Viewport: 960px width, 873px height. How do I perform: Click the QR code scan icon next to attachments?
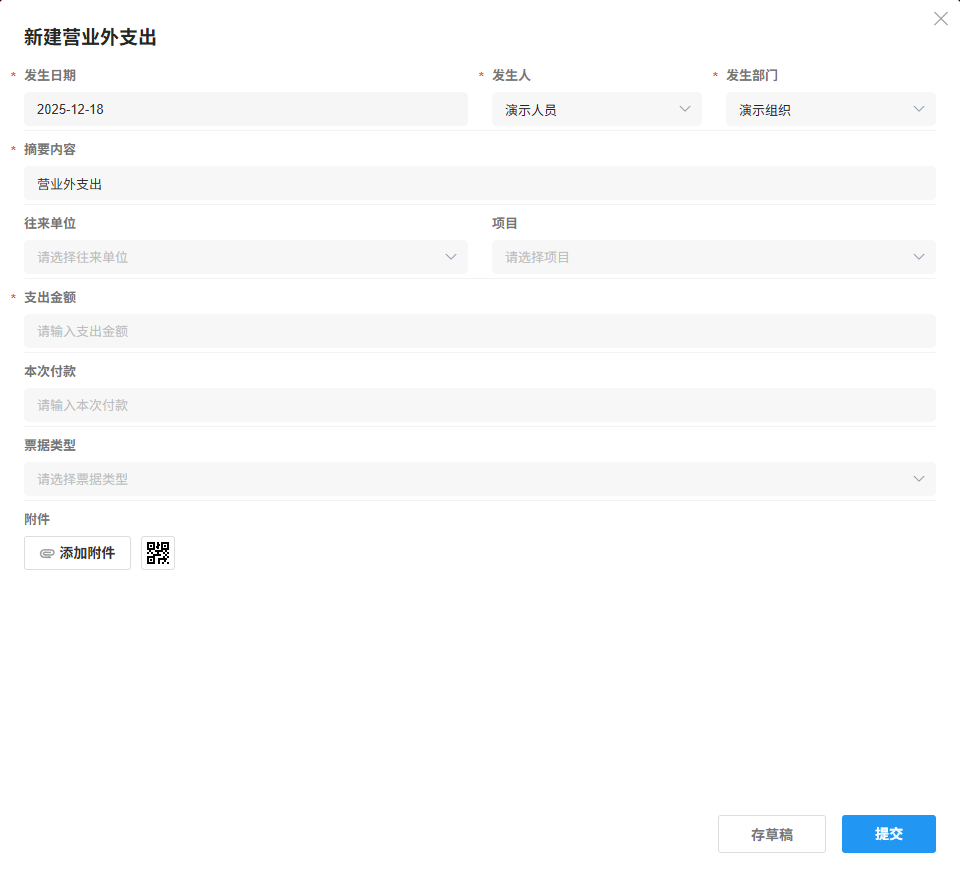[157, 552]
